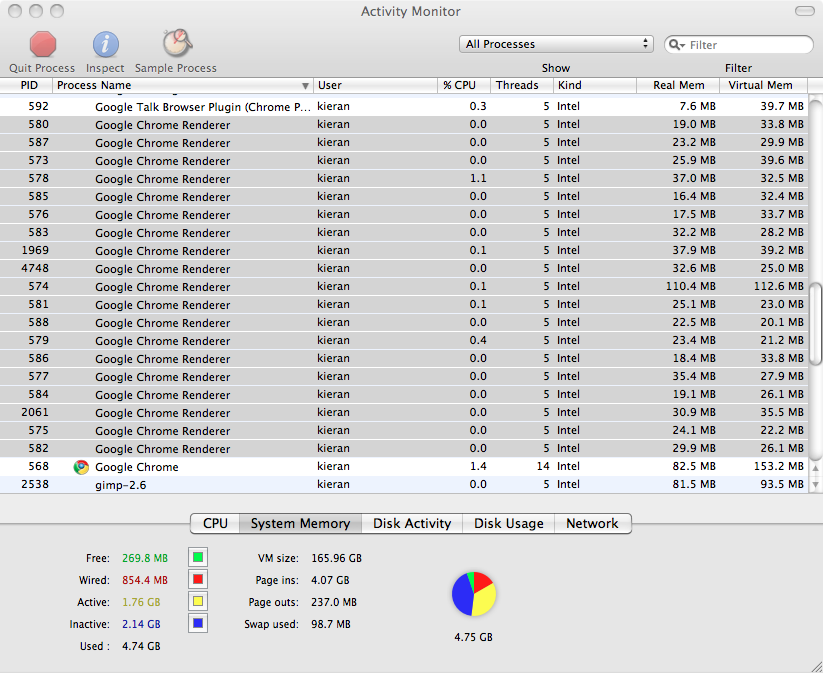The height and width of the screenshot is (673, 823).
Task: Switch to the Disk Activity tab
Action: [x=411, y=523]
